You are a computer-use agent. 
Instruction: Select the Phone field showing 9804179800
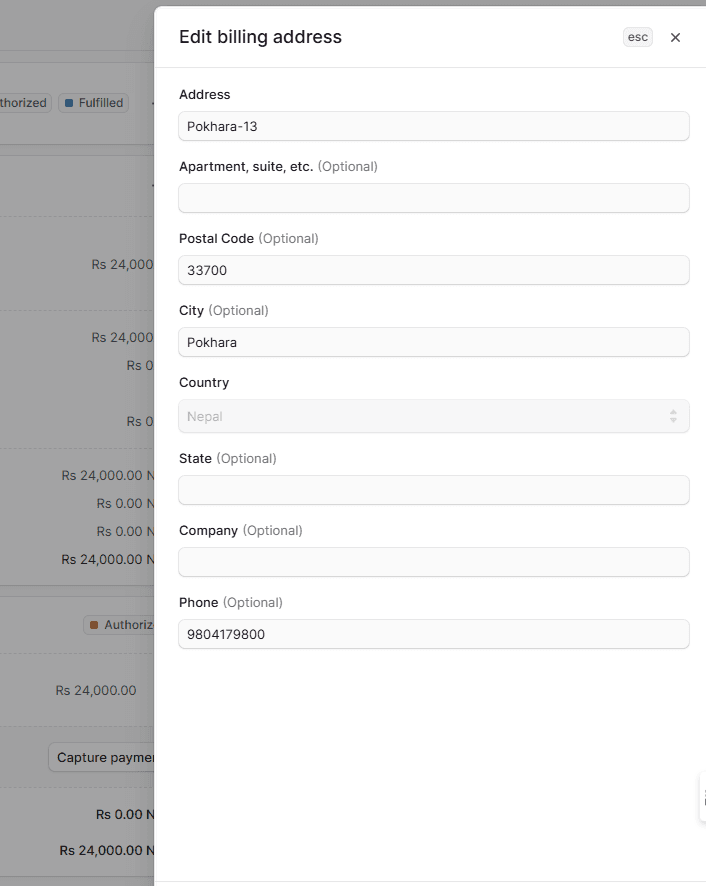coord(433,634)
